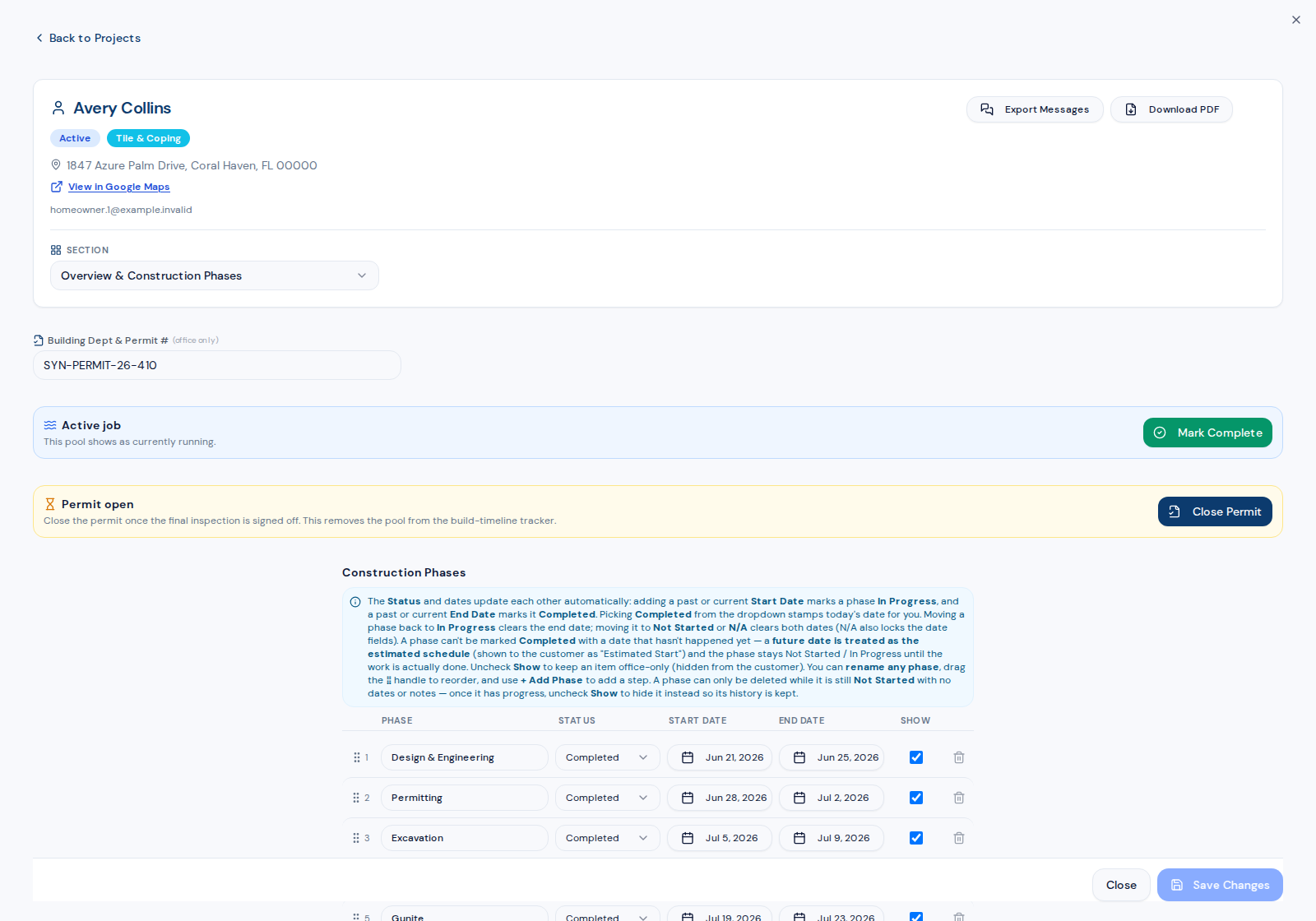Image resolution: width=1316 pixels, height=921 pixels.
Task: Export messages for this project
Action: [x=1035, y=109]
